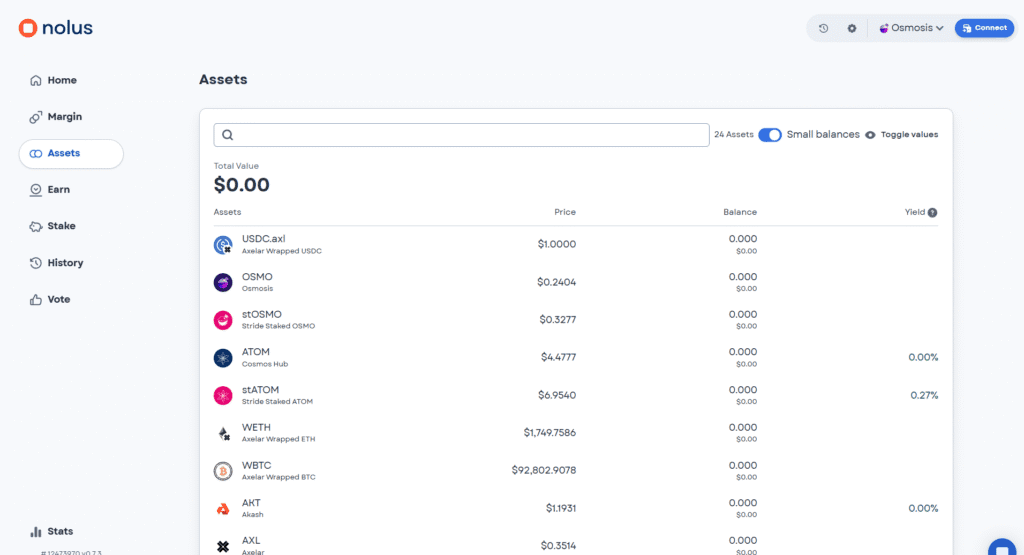
Task: Click the Yield column header label
Action: [915, 212]
